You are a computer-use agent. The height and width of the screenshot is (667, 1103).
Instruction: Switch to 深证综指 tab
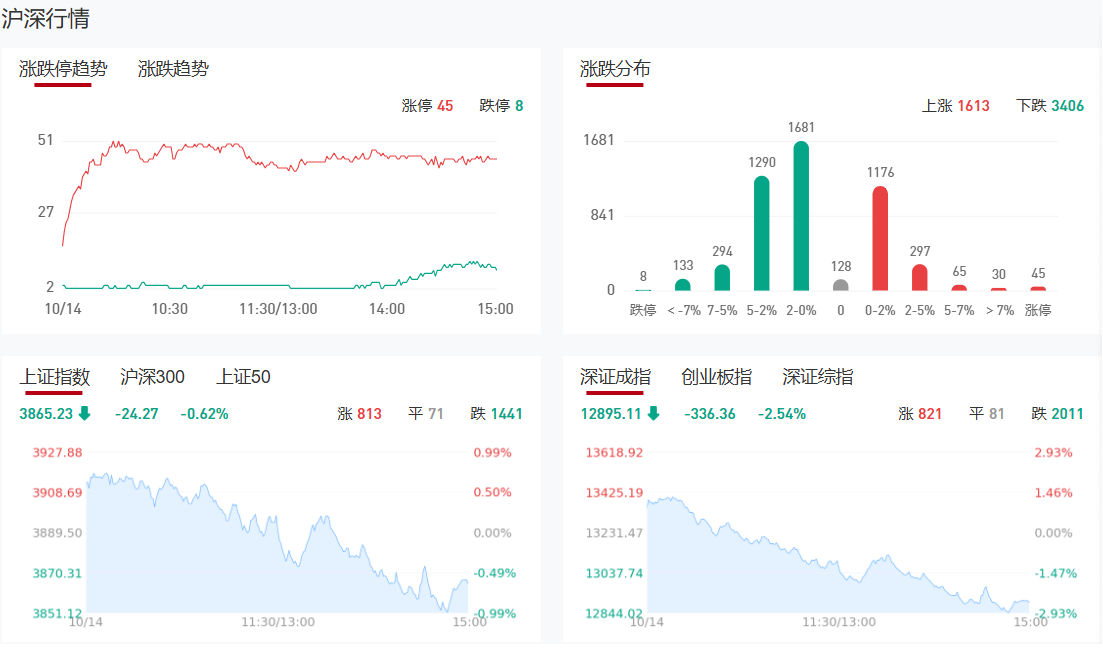[818, 377]
